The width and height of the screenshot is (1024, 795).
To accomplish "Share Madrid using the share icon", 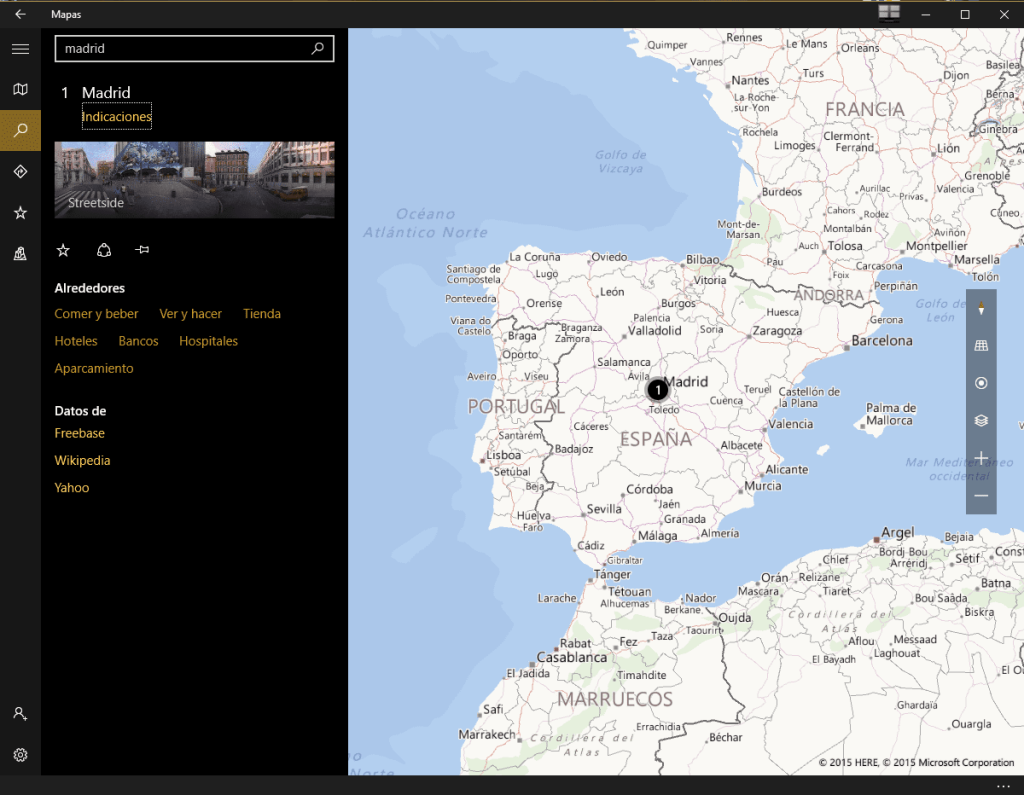I will [104, 250].
